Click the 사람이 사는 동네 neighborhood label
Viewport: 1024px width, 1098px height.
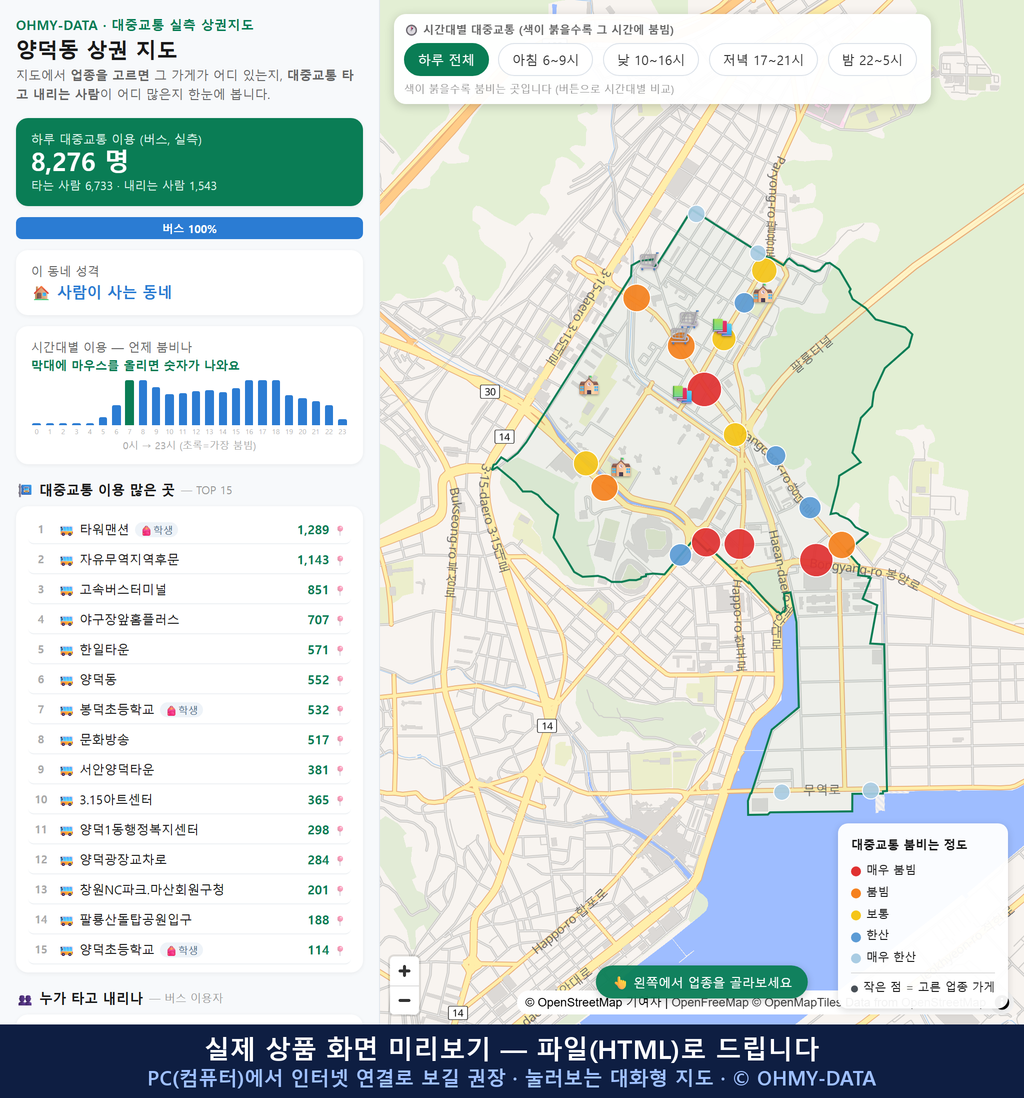click(114, 293)
